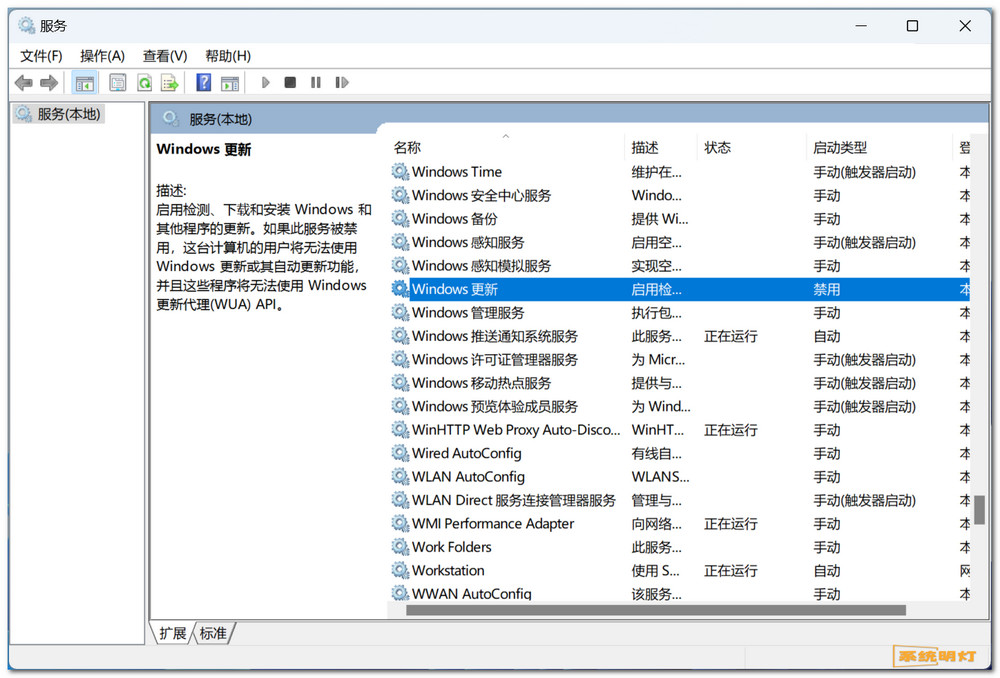Select the WWAN AutoConfig service row

tap(679, 593)
